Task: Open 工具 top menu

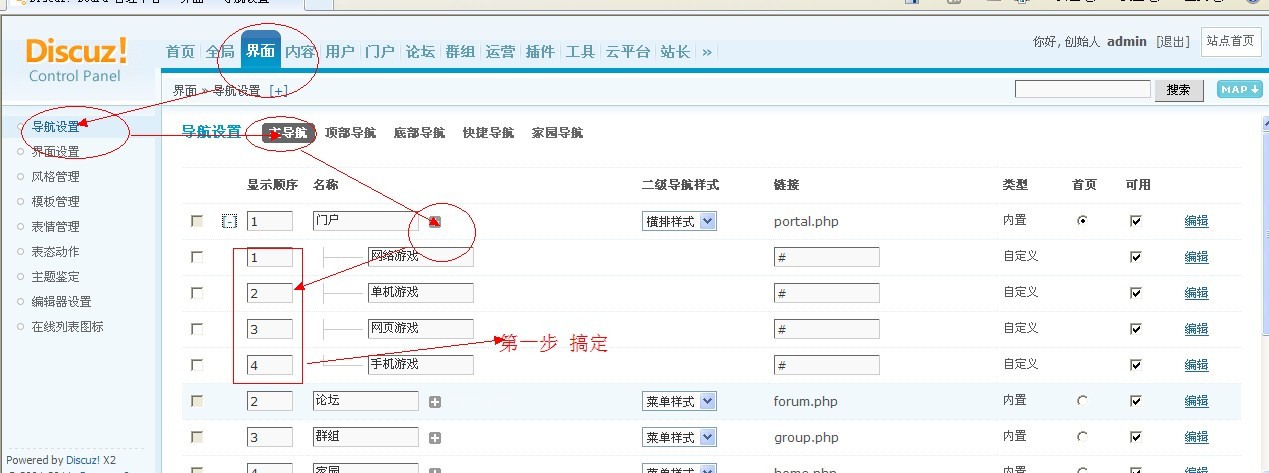Action: tap(580, 52)
